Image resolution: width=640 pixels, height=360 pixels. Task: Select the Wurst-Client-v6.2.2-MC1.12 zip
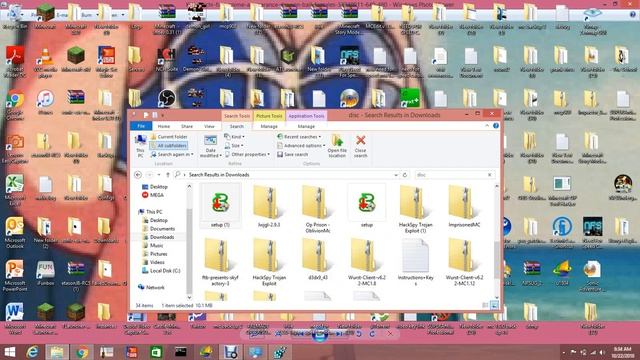point(464,262)
